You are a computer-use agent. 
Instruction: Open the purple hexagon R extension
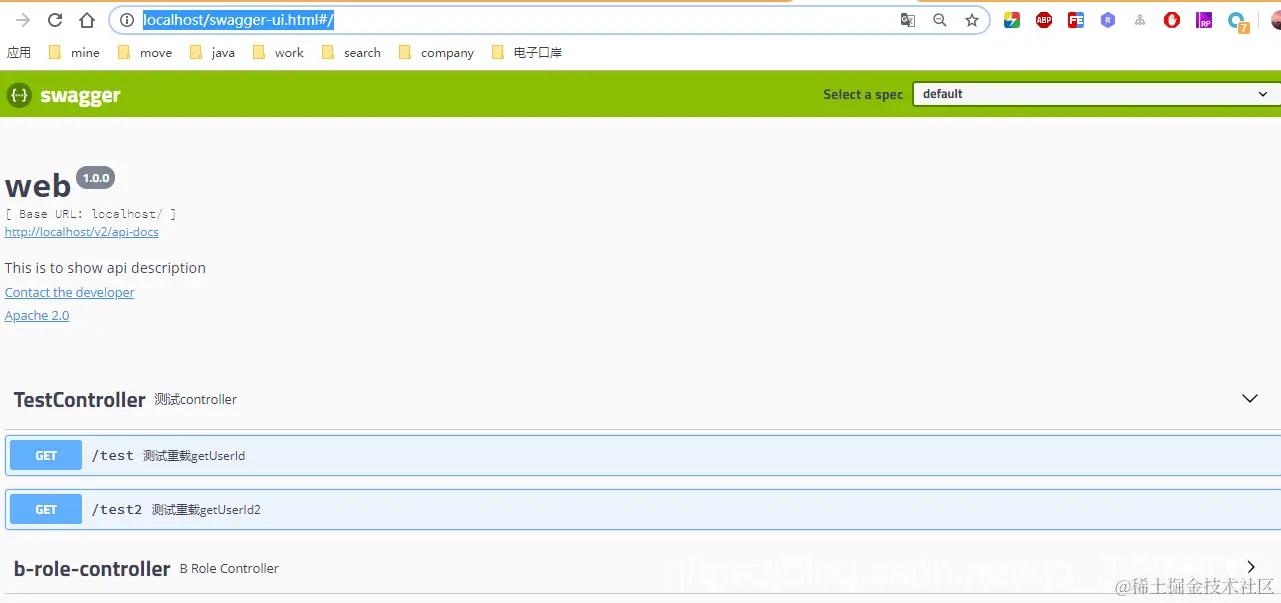[x=1108, y=20]
